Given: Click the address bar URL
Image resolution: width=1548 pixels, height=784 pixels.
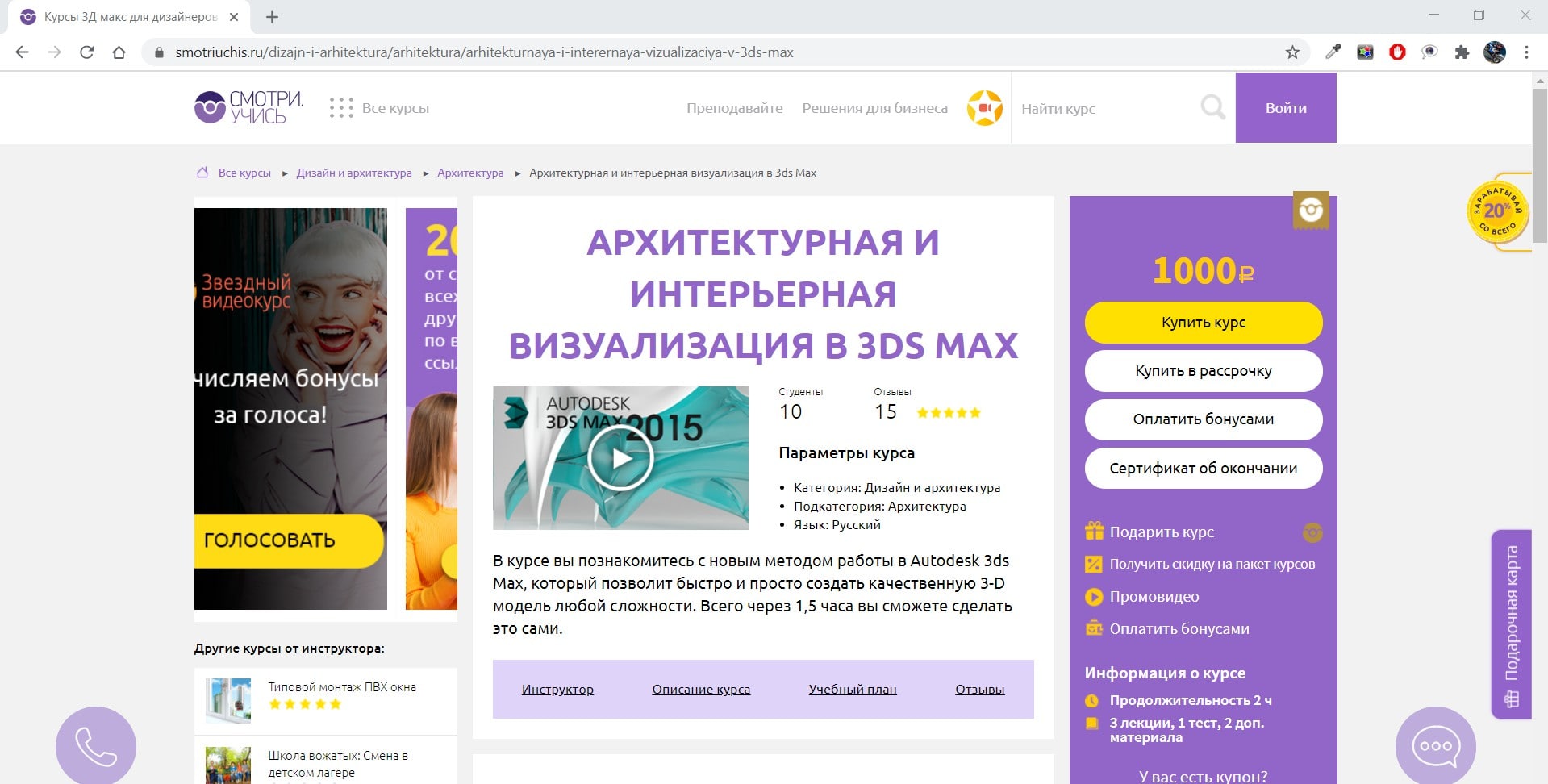Looking at the screenshot, I should point(484,52).
